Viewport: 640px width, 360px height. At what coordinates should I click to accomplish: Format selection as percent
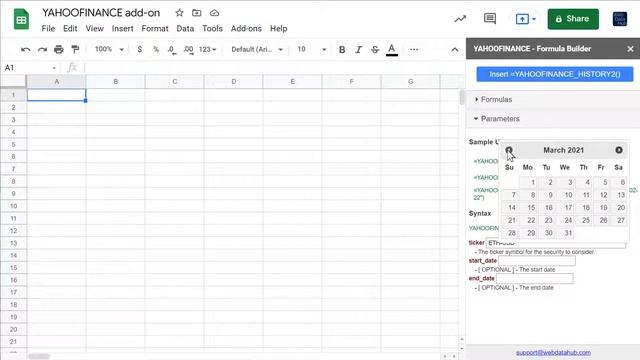point(156,49)
